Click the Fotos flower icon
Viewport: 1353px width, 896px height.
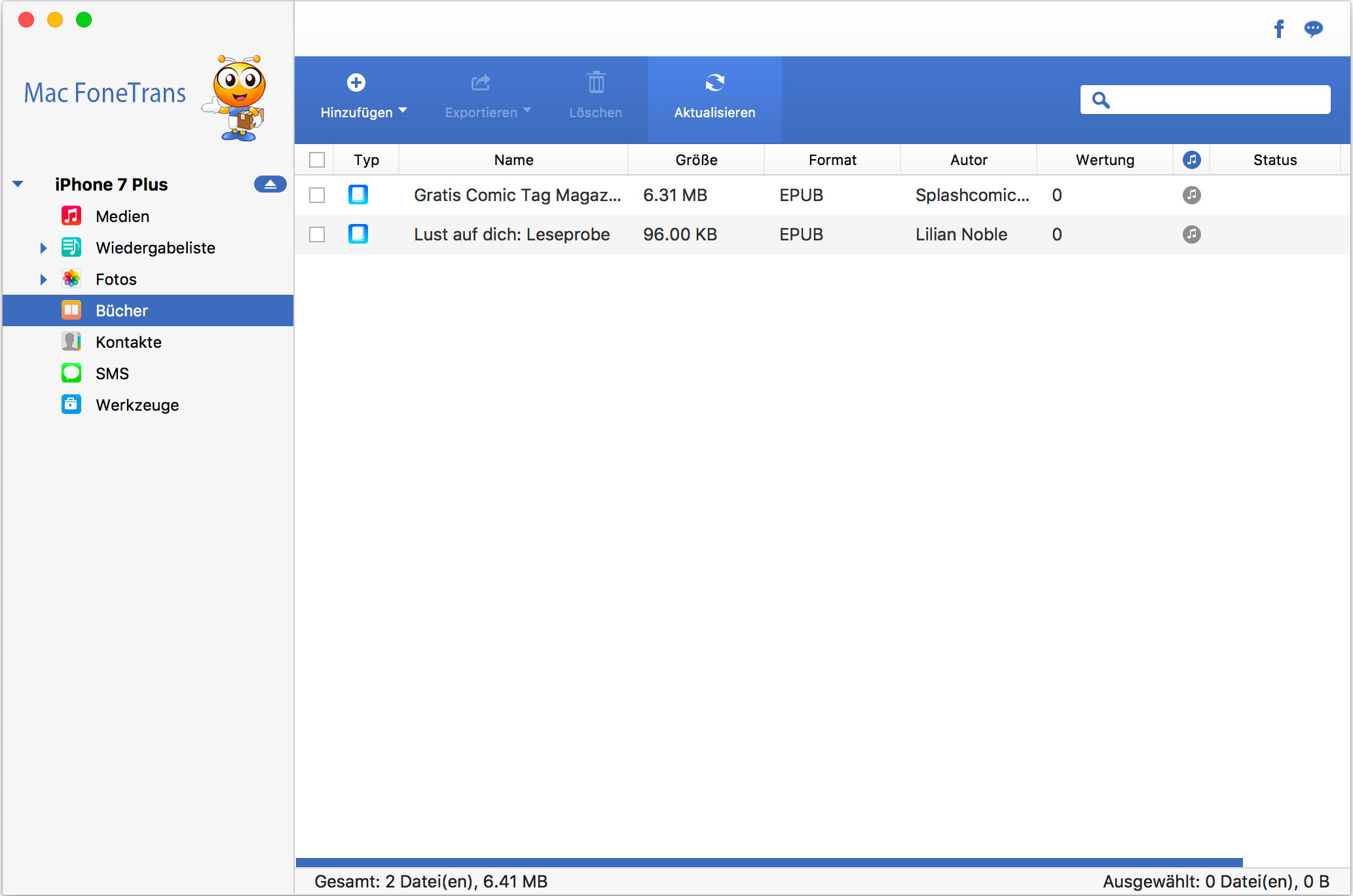(71, 278)
